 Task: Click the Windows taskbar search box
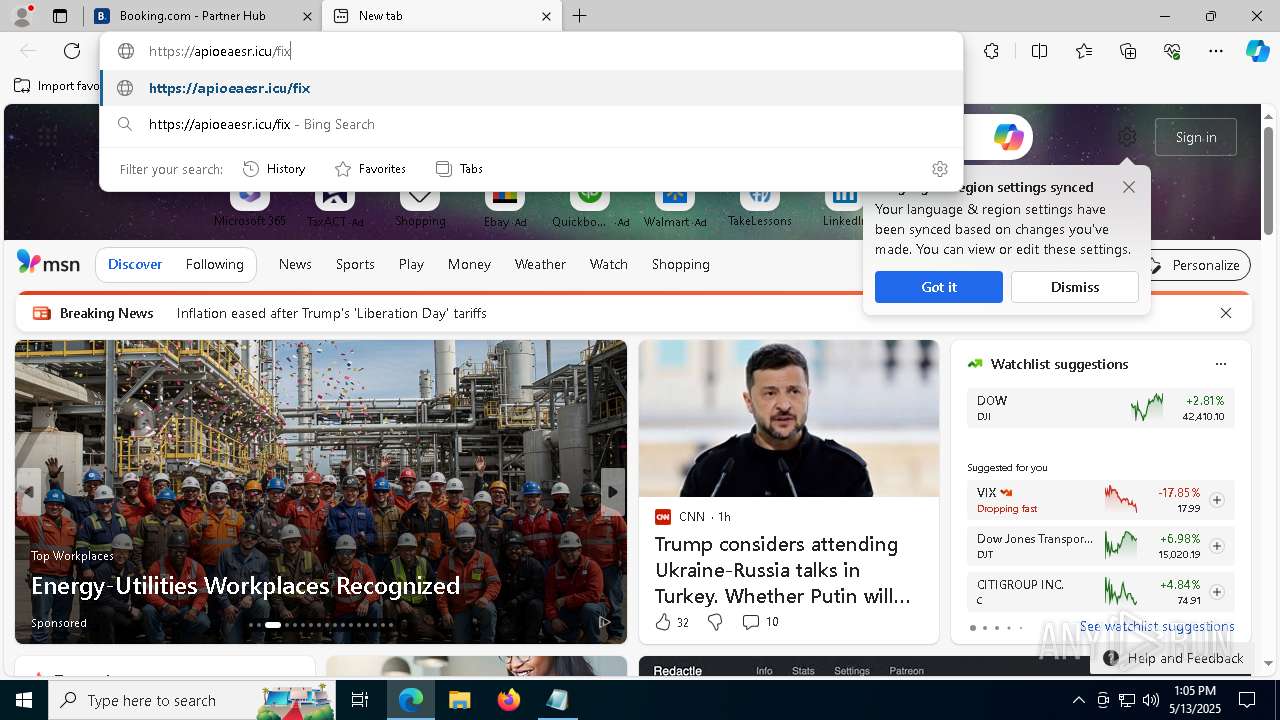click(x=190, y=700)
